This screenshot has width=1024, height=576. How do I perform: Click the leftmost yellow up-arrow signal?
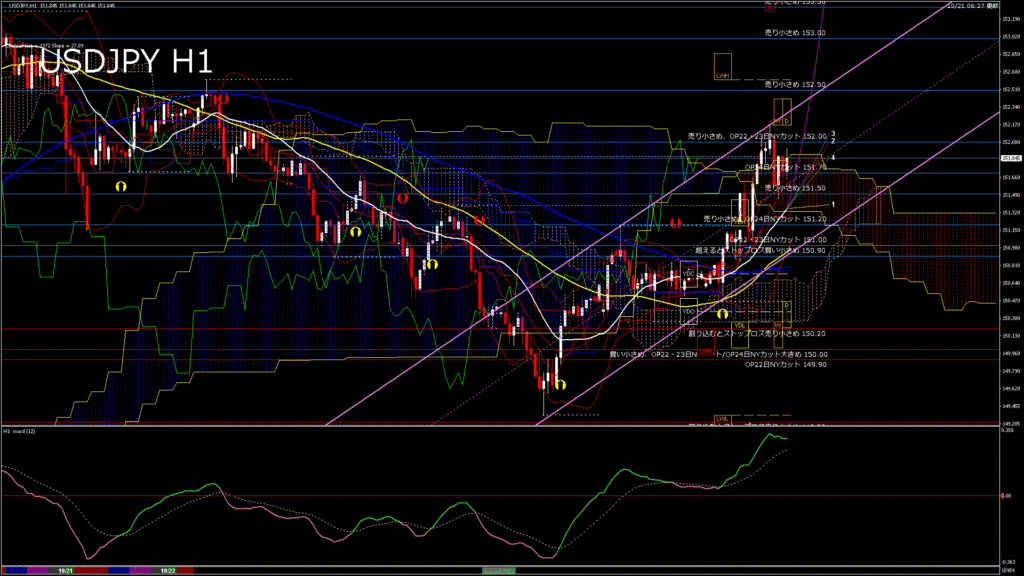[121, 186]
